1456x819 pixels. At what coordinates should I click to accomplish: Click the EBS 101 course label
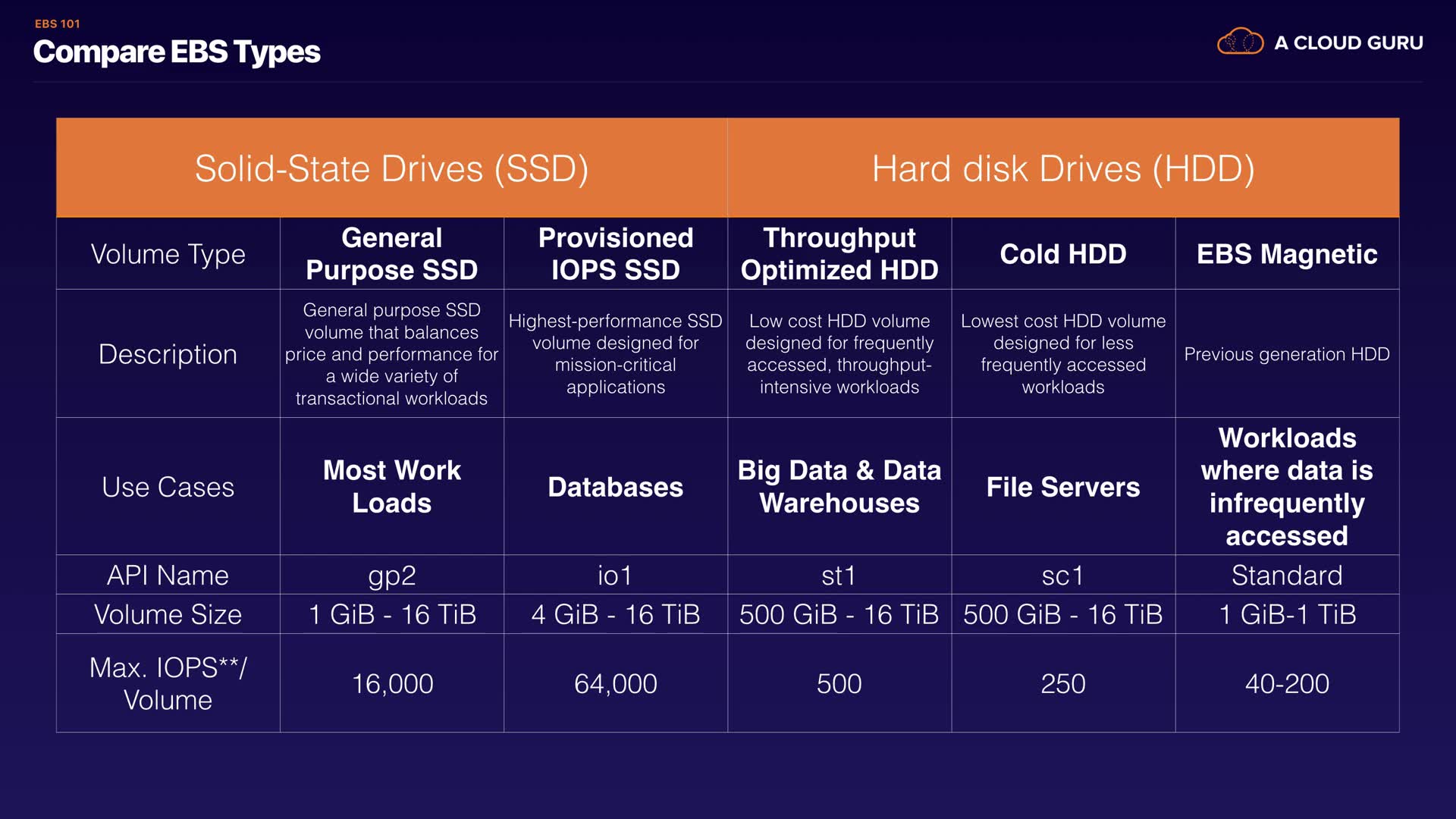(x=58, y=24)
